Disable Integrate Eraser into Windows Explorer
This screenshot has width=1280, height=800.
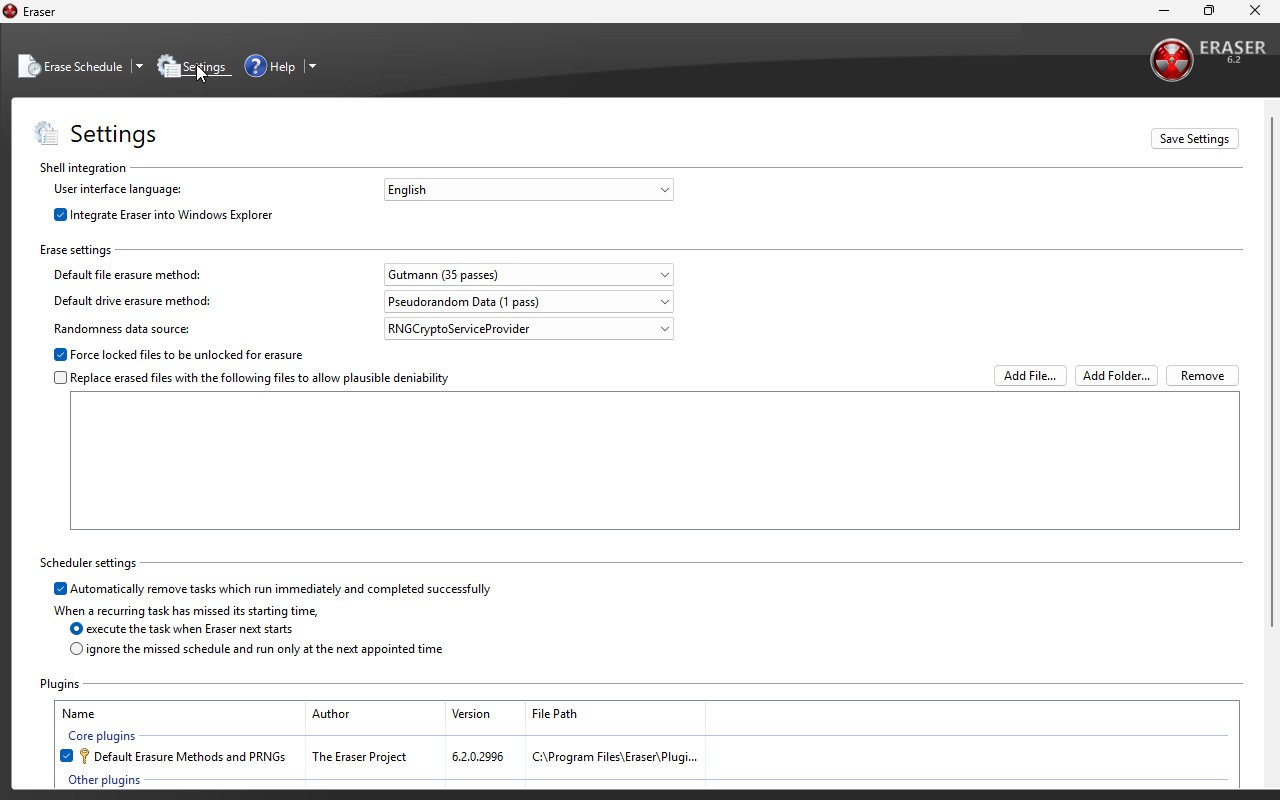coord(61,215)
